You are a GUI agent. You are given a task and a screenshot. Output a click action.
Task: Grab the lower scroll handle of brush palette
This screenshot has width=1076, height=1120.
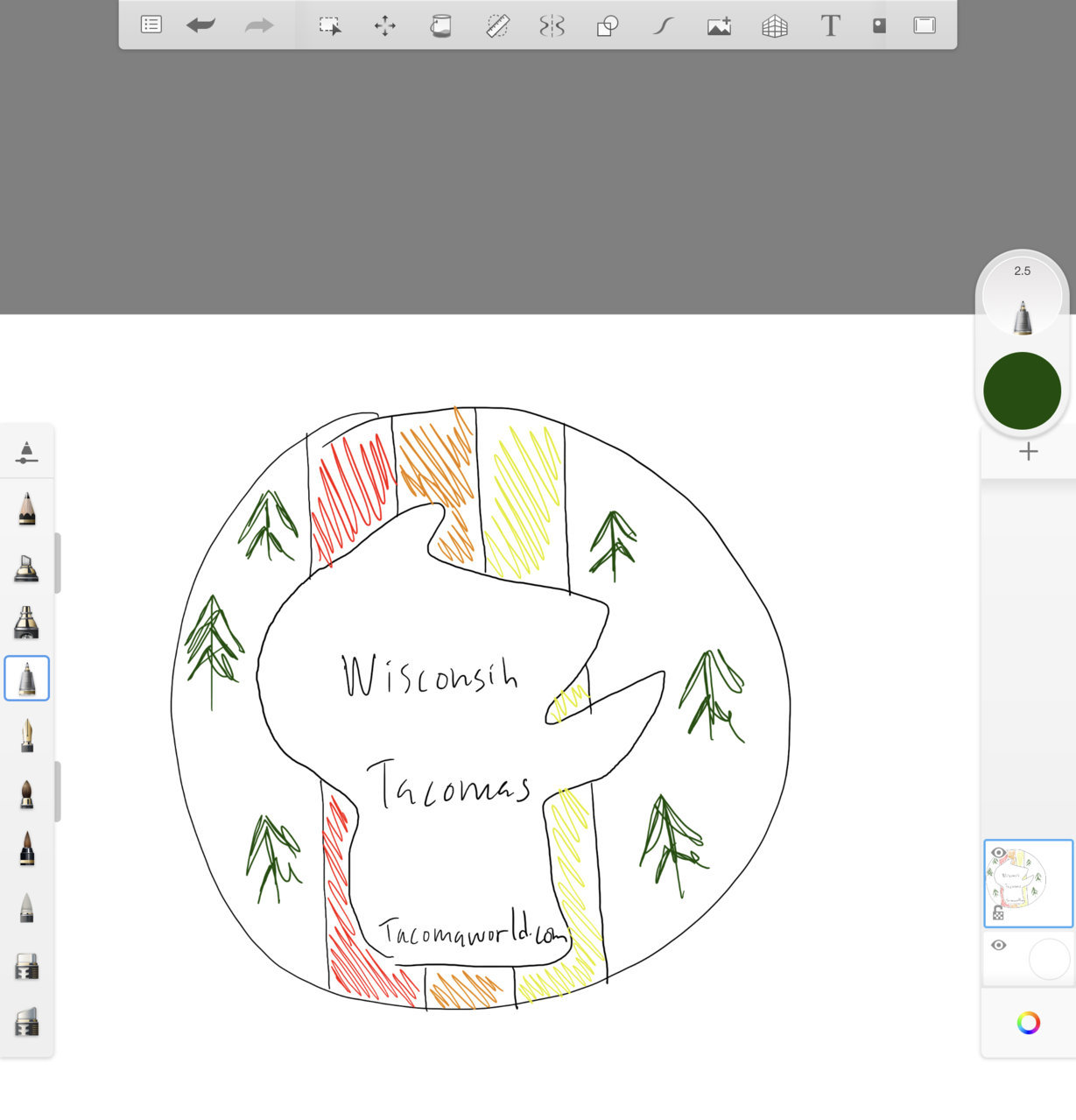pos(58,792)
